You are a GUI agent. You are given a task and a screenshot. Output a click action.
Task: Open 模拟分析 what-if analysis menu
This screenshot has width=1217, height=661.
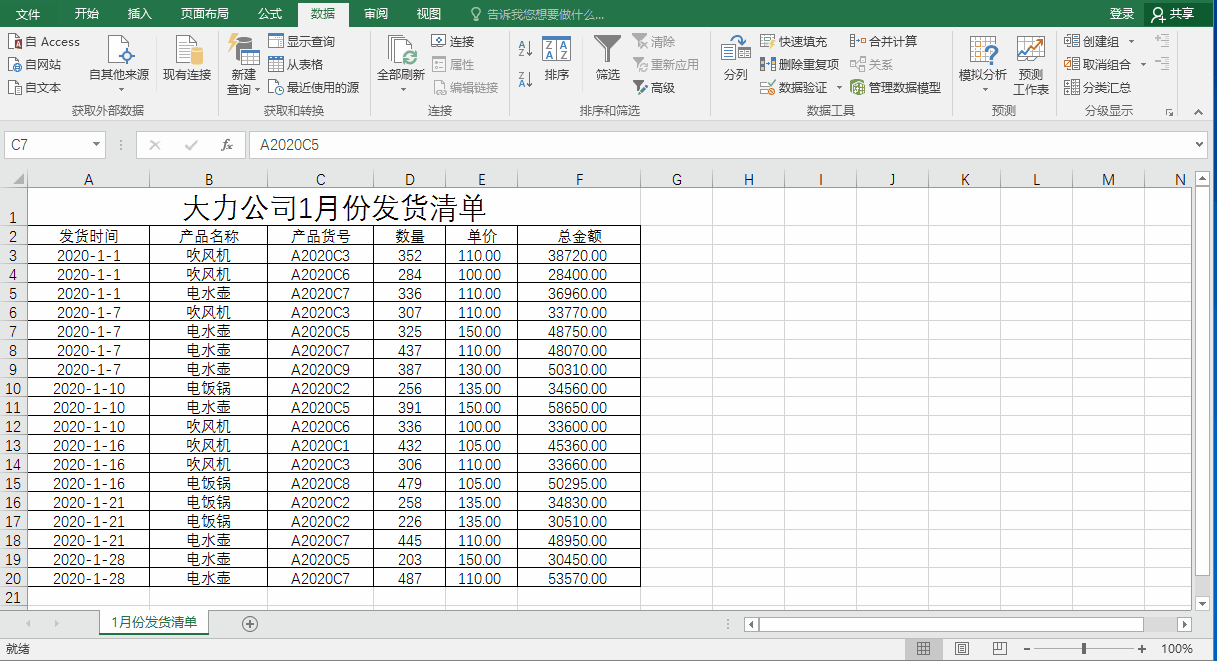tap(983, 65)
